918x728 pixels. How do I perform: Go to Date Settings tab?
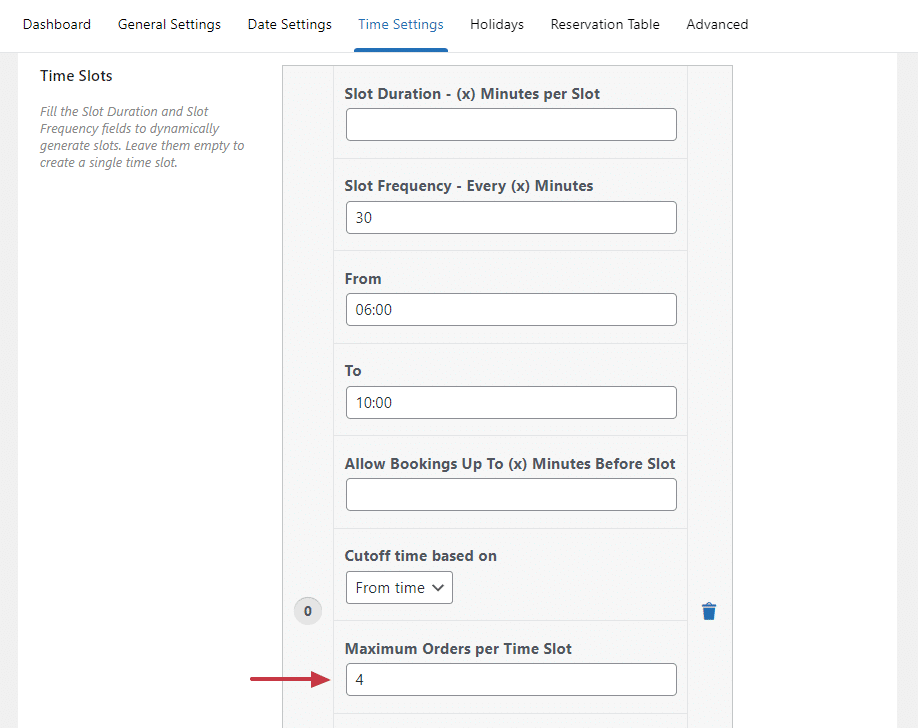click(290, 24)
